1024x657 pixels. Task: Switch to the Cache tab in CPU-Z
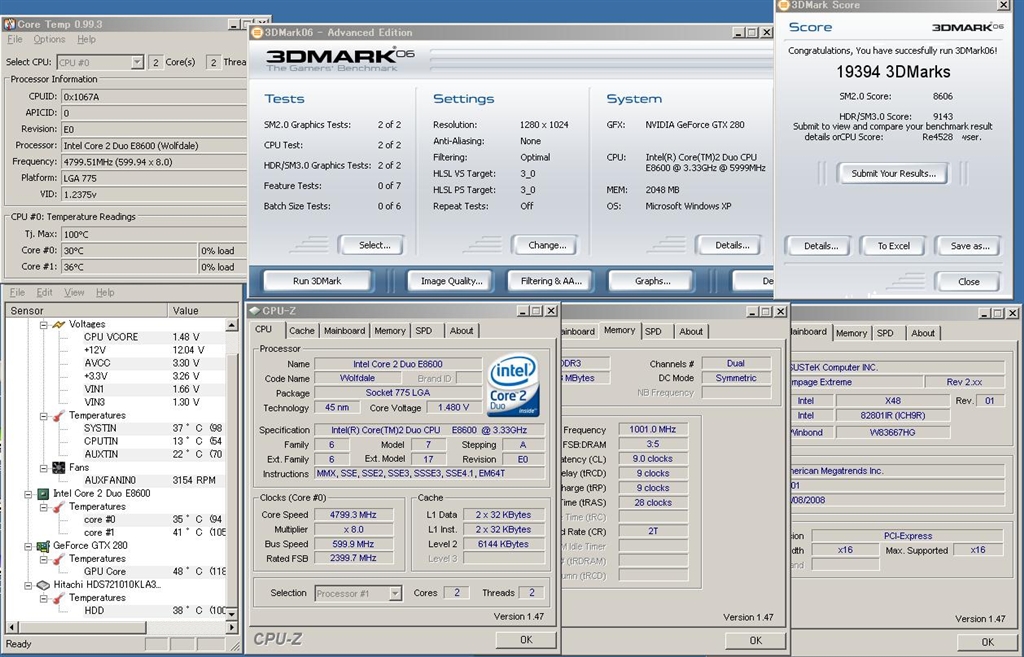click(301, 331)
